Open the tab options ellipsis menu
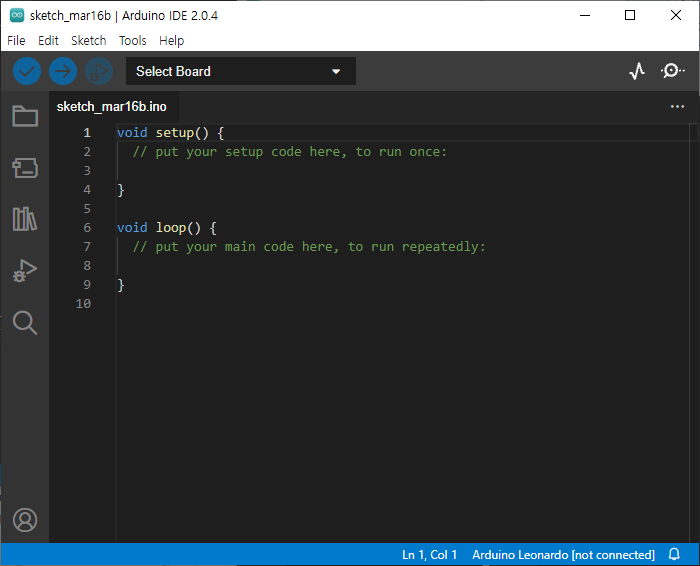 [x=677, y=107]
